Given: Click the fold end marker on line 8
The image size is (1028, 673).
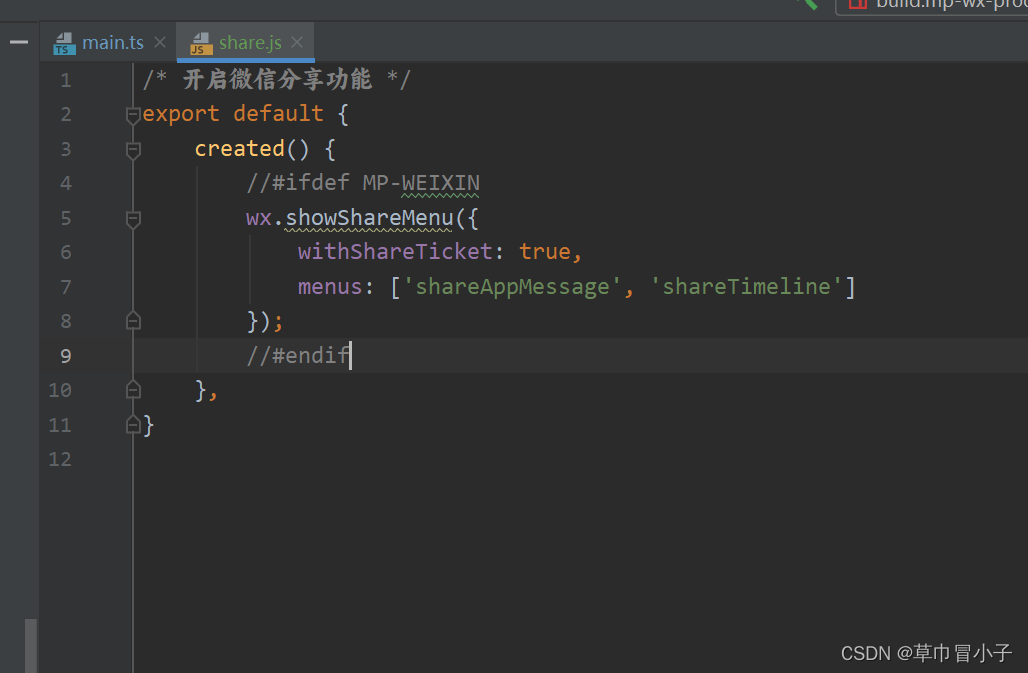Looking at the screenshot, I should [132, 320].
